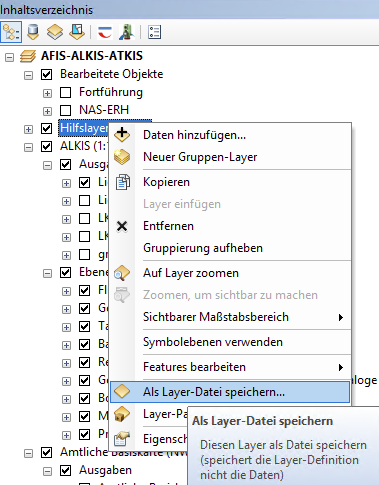Enable the Fortführung layer checkbox
Screen dimensions: 379x485
[66, 92]
